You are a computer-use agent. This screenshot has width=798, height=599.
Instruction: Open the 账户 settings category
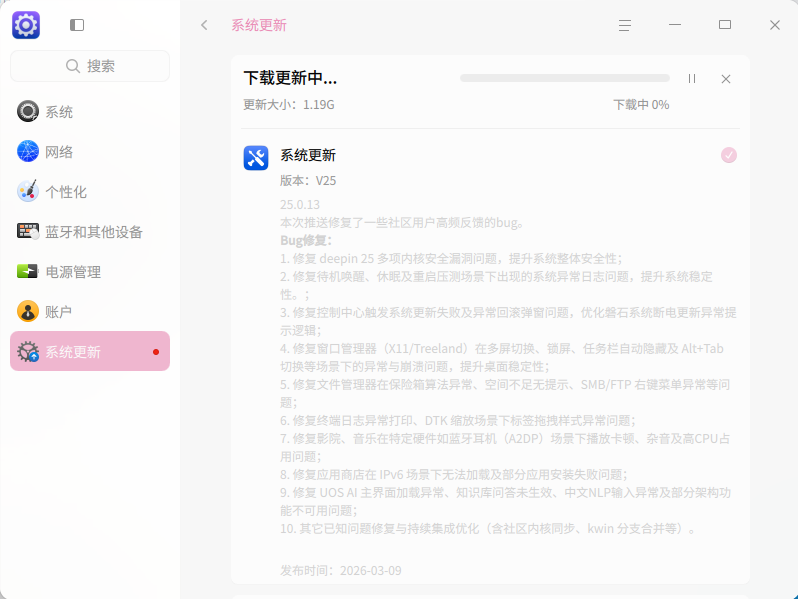coord(90,311)
